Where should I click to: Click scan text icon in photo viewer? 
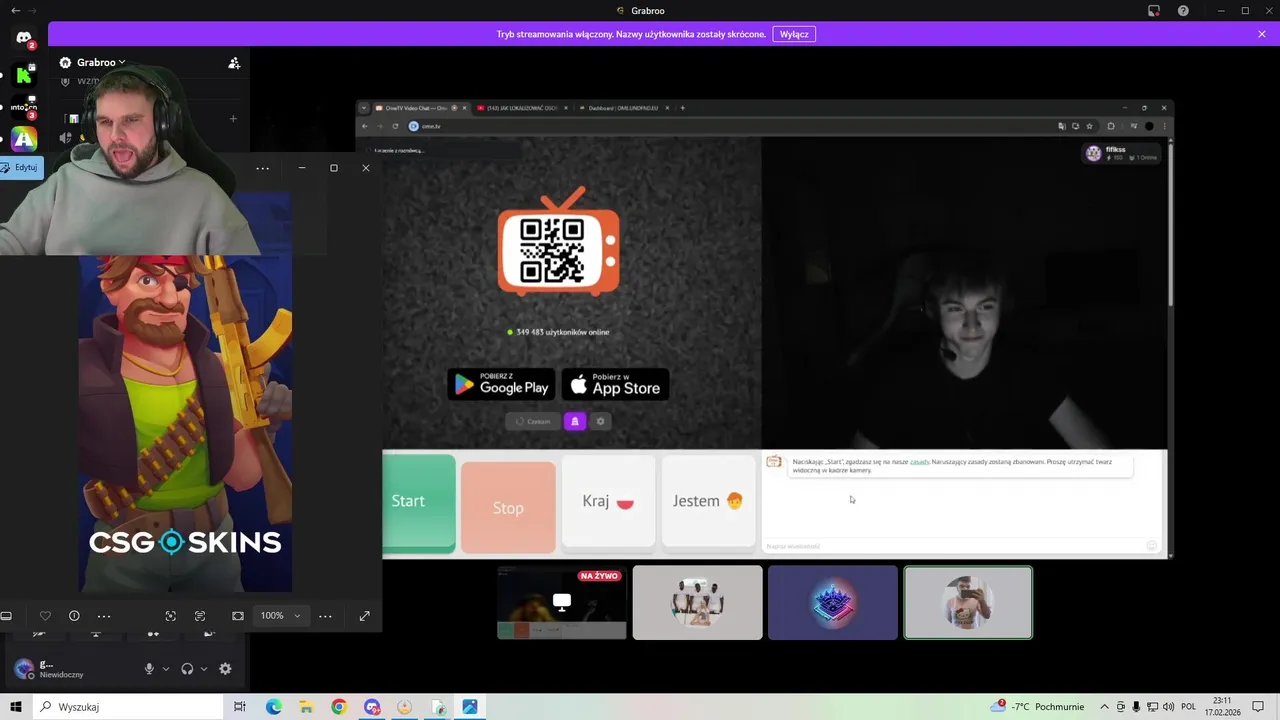[x=200, y=616]
